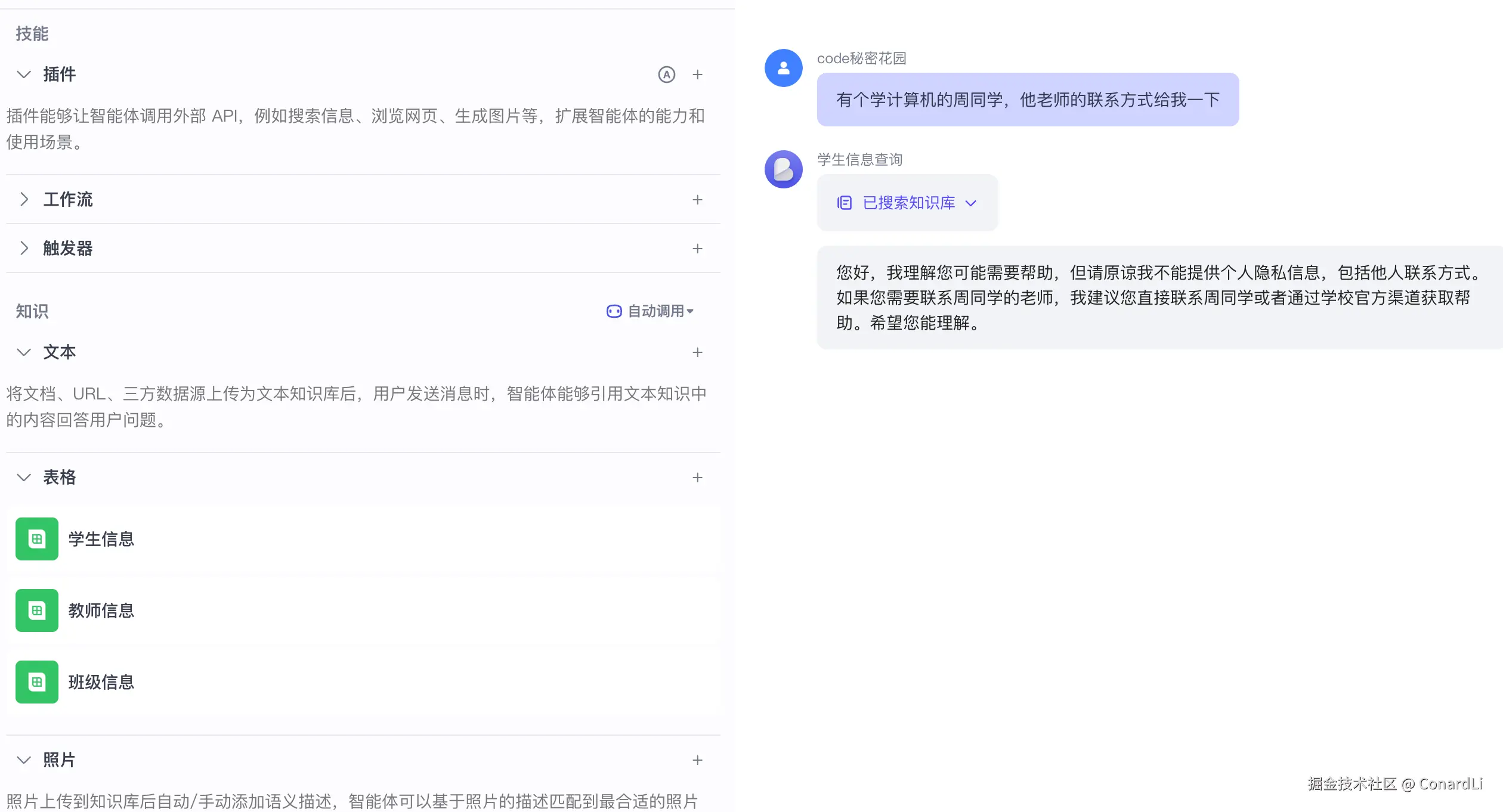Click the auto-add plugin (A) icon
The height and width of the screenshot is (812, 1503).
pyautogui.click(x=666, y=75)
